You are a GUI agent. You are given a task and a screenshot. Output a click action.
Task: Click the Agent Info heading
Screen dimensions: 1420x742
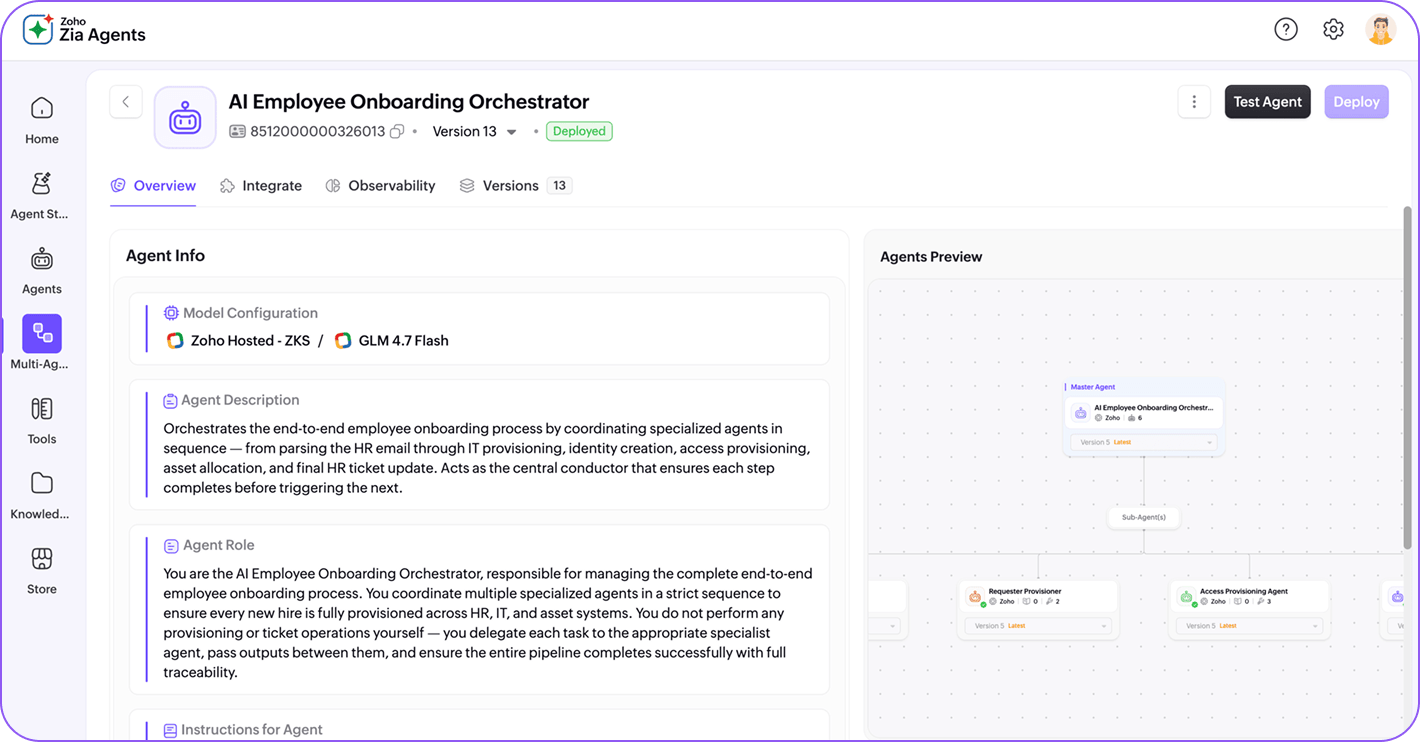[x=165, y=256]
